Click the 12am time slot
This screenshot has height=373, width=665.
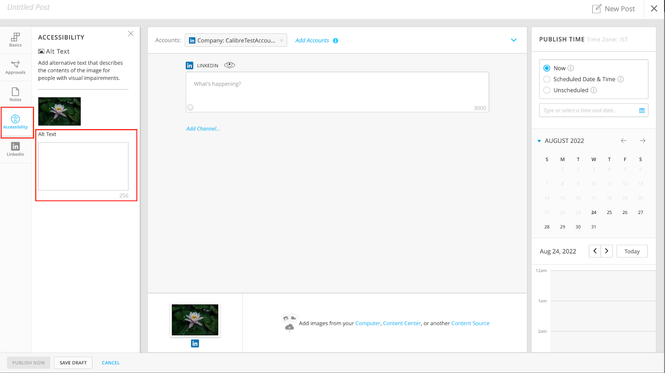tap(603, 285)
